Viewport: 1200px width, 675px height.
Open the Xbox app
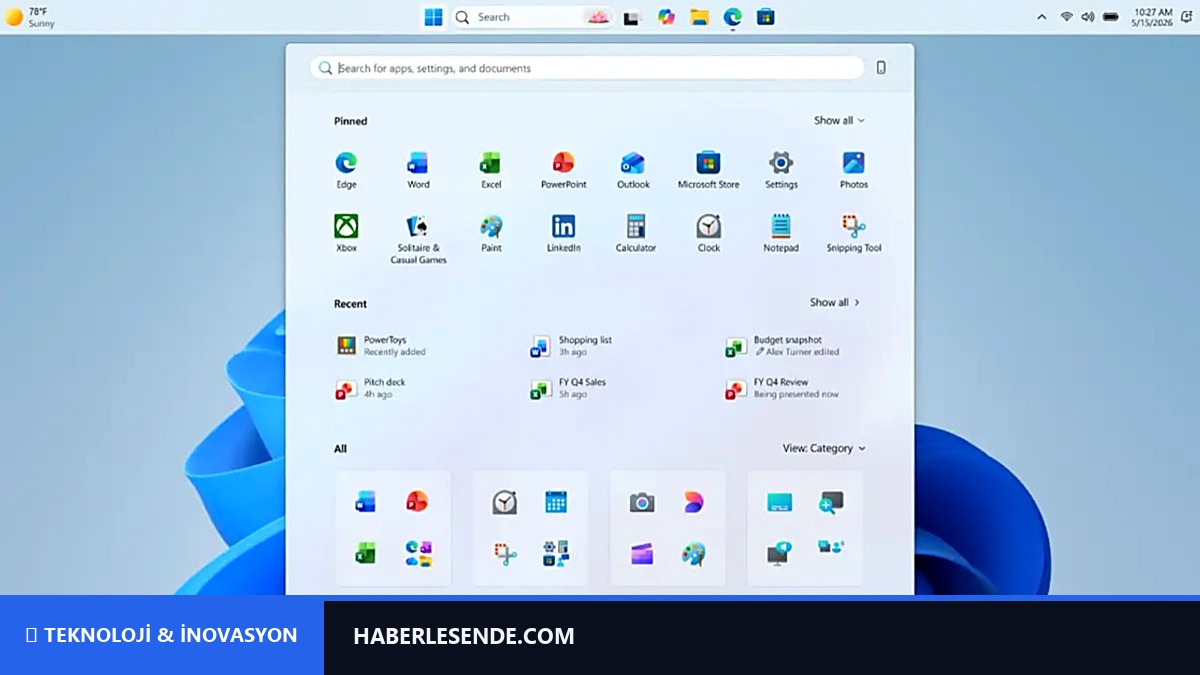[x=346, y=233]
